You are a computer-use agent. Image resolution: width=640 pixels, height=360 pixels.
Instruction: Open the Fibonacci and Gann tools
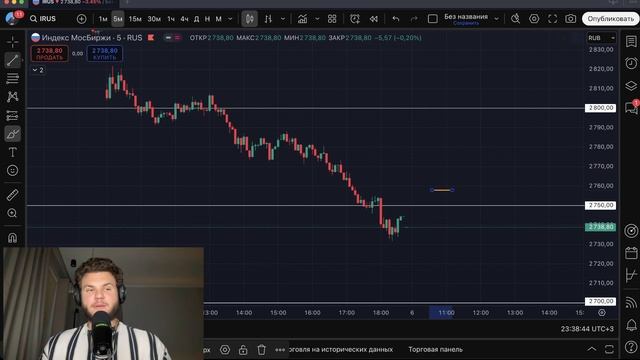click(x=13, y=78)
